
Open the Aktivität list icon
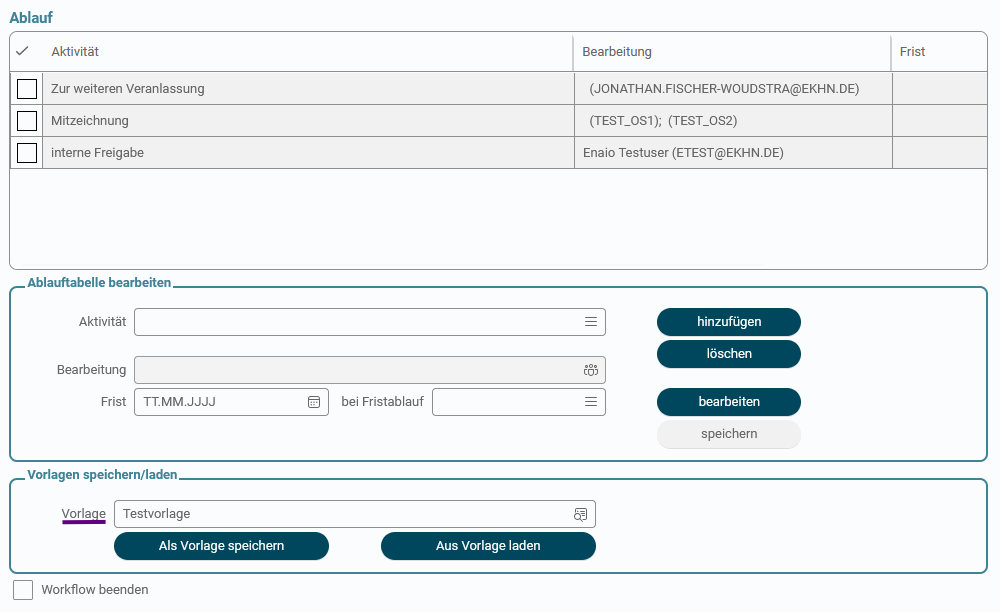(591, 322)
